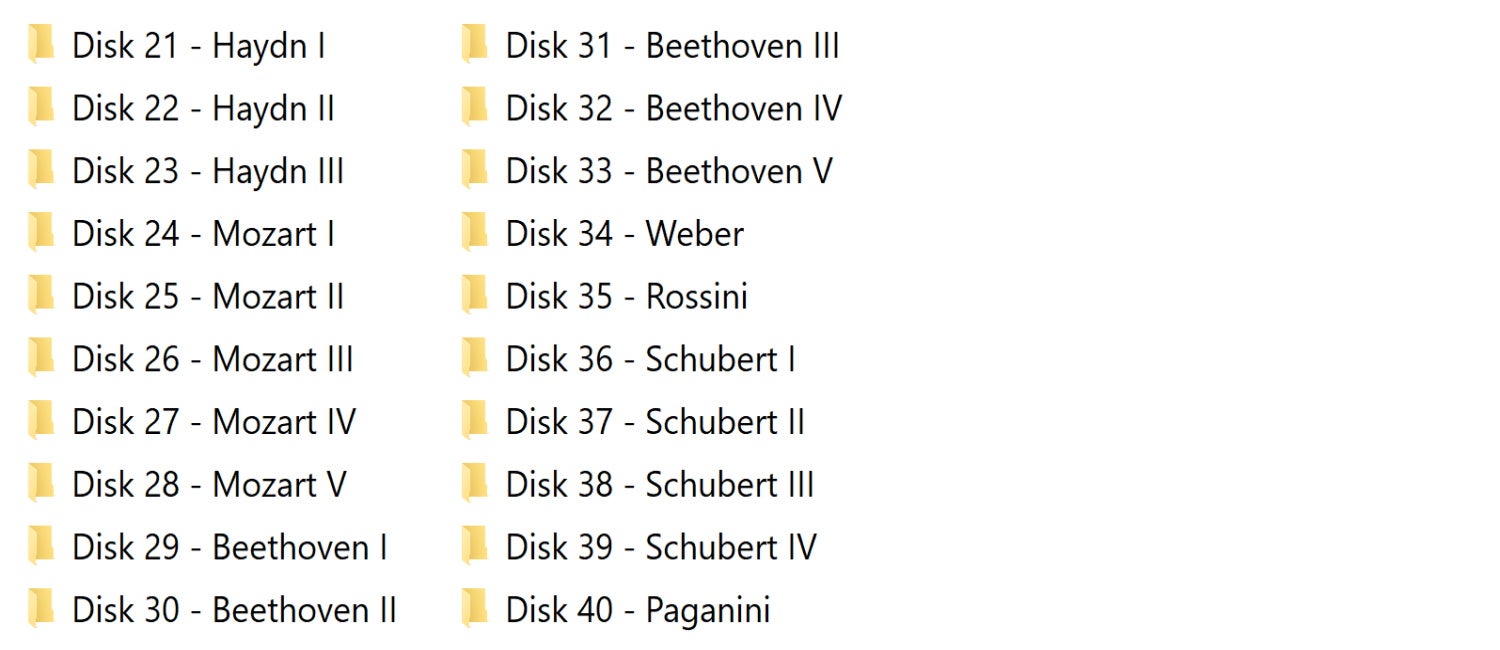Click the folder icon for Disk 21 - Haydn I
The image size is (1500, 650).
click(x=41, y=46)
